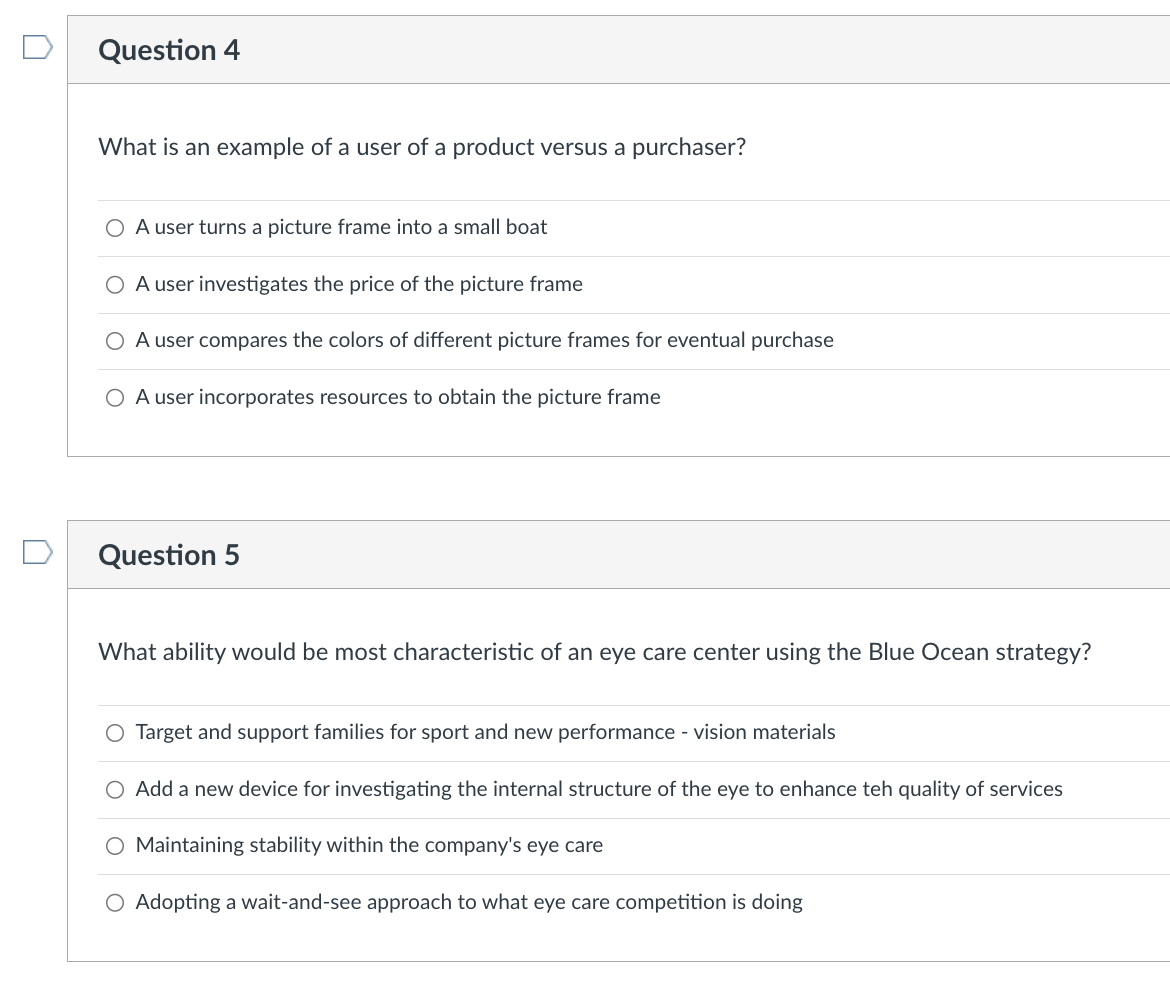Flag Question 5 with the bookmark icon
This screenshot has width=1170, height=1002.
[37, 552]
